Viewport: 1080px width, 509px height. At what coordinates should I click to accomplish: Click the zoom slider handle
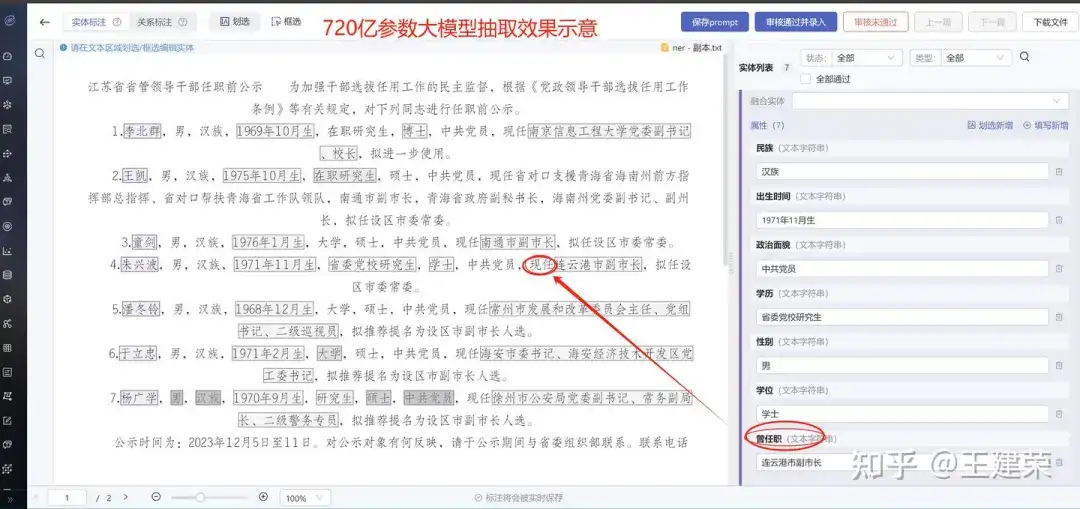point(200,497)
